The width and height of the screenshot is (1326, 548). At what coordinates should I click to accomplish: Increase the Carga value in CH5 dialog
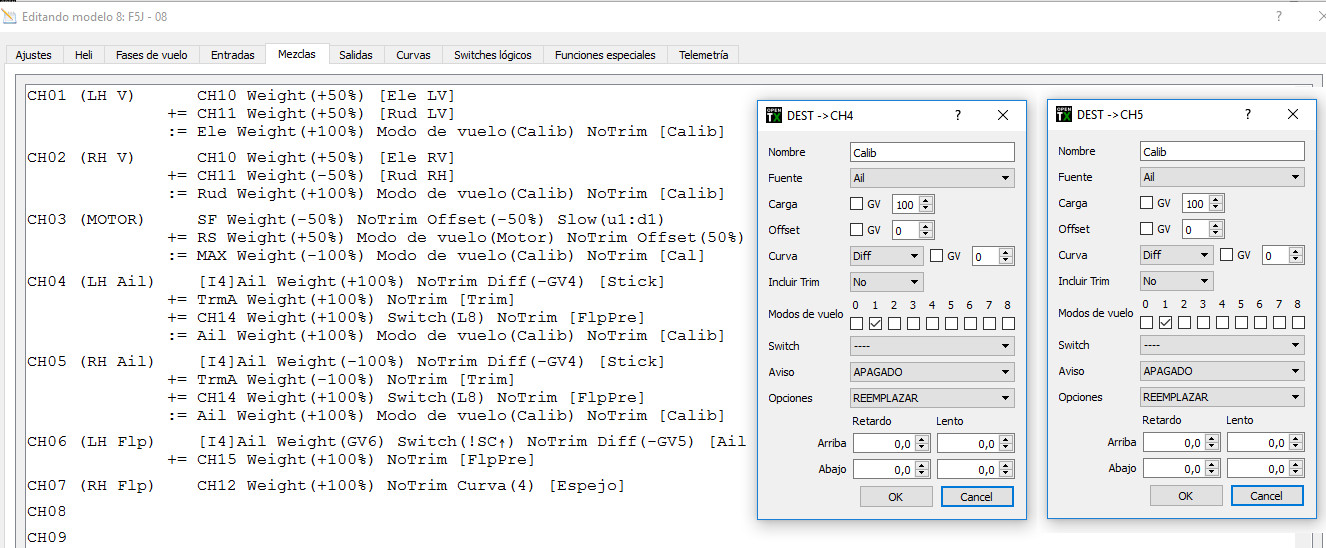(1217, 199)
